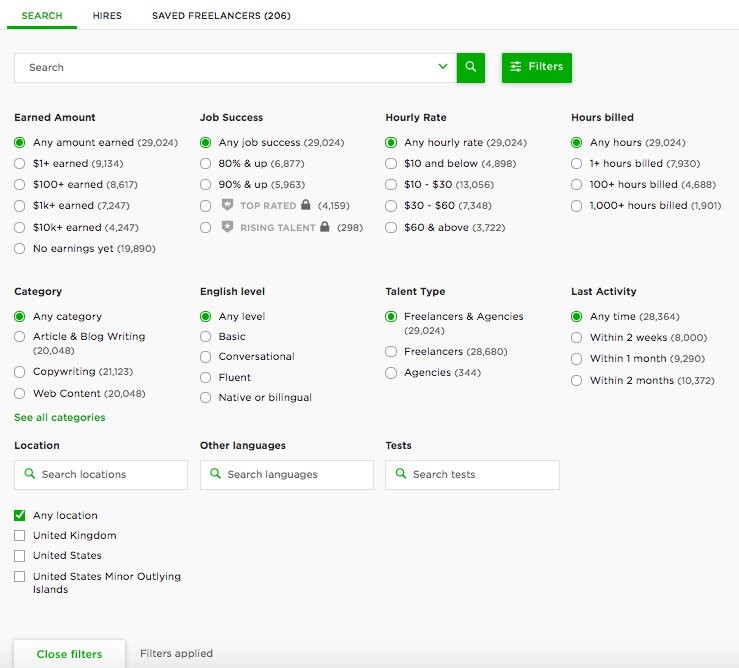Click the lock icon beside Rising Talent
Image resolution: width=739 pixels, height=668 pixels.
tap(324, 226)
